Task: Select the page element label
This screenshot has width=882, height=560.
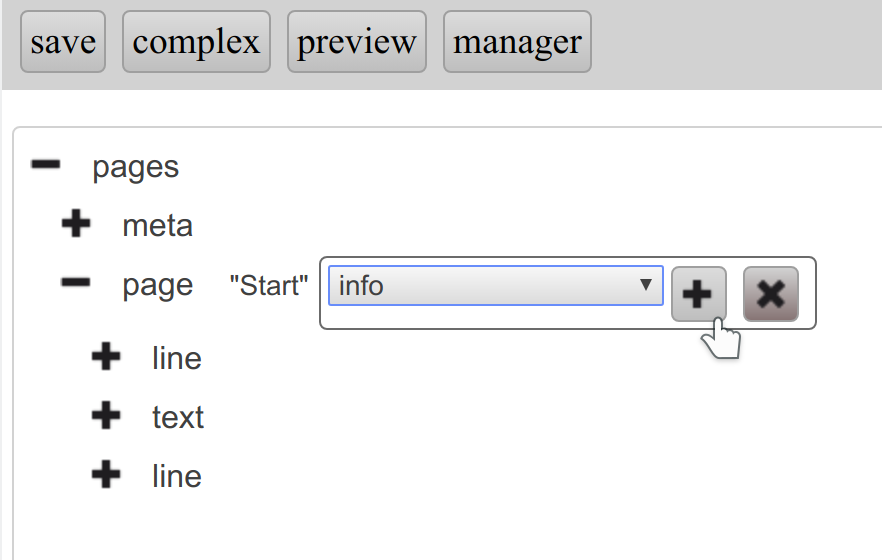Action: (x=157, y=286)
